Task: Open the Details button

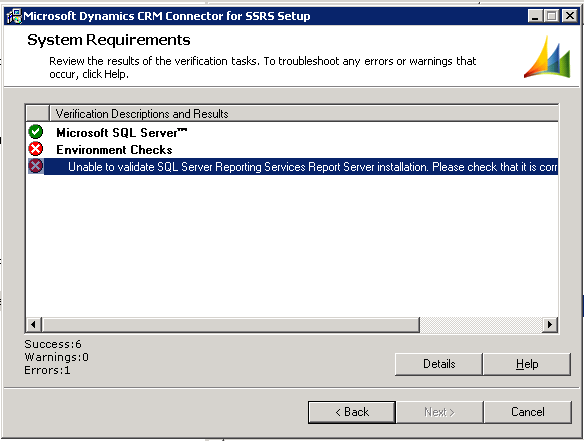Action: [439, 364]
